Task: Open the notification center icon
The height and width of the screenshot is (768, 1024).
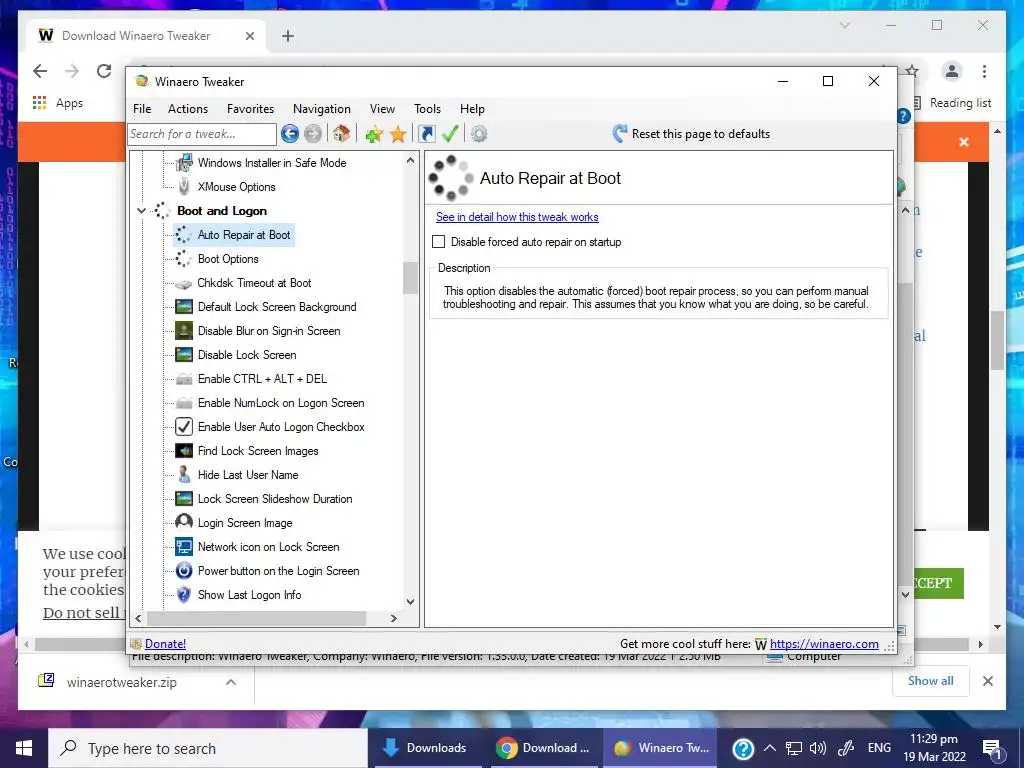Action: (991, 748)
